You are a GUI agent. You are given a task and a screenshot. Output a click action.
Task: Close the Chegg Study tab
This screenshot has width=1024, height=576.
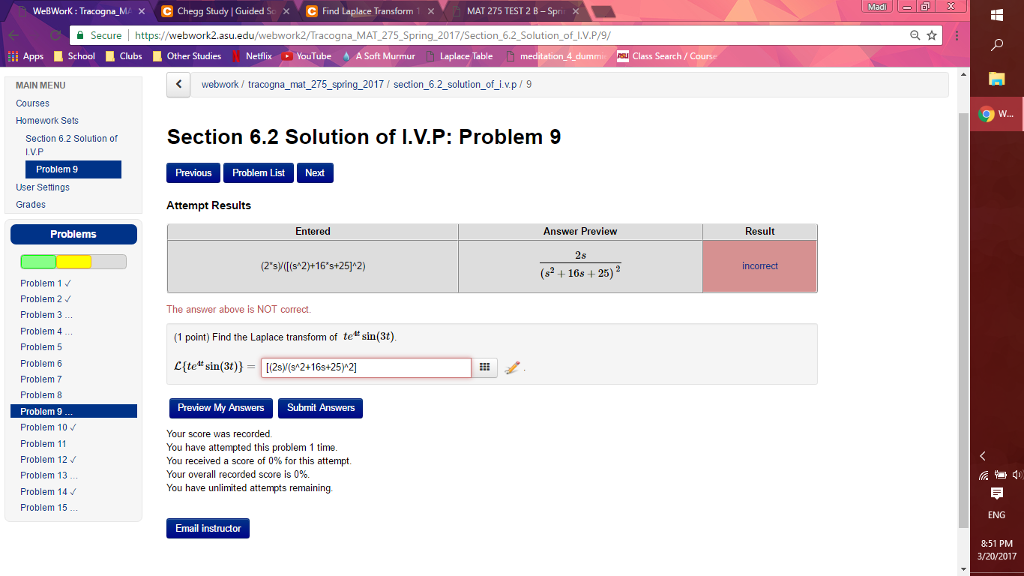click(286, 11)
